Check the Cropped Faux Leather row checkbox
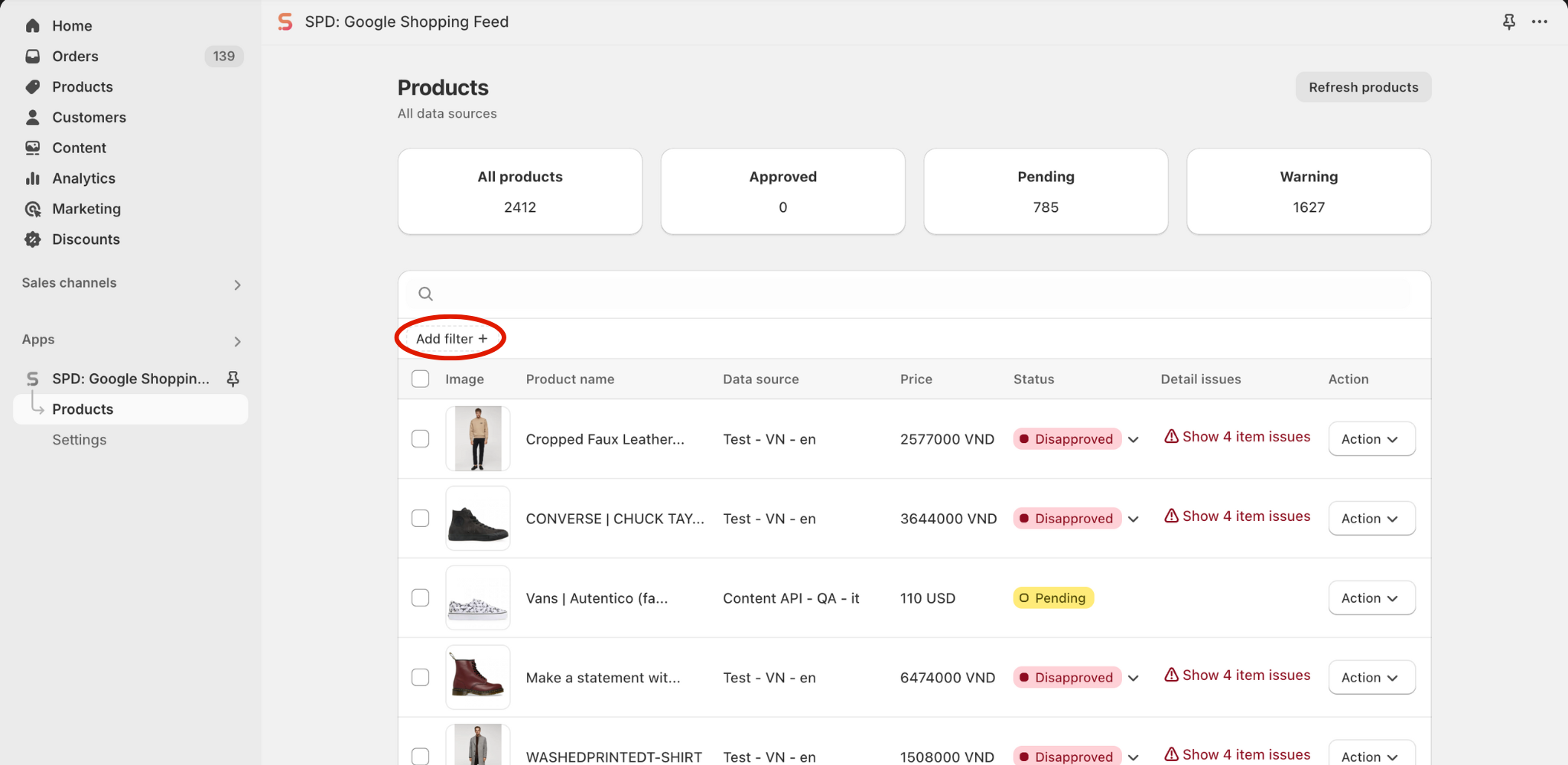The image size is (1568, 765). [421, 438]
